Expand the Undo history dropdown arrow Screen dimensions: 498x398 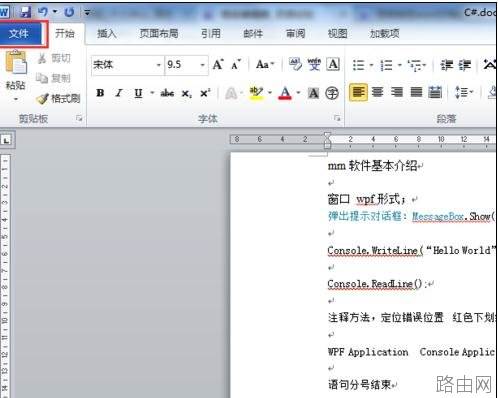(x=55, y=12)
